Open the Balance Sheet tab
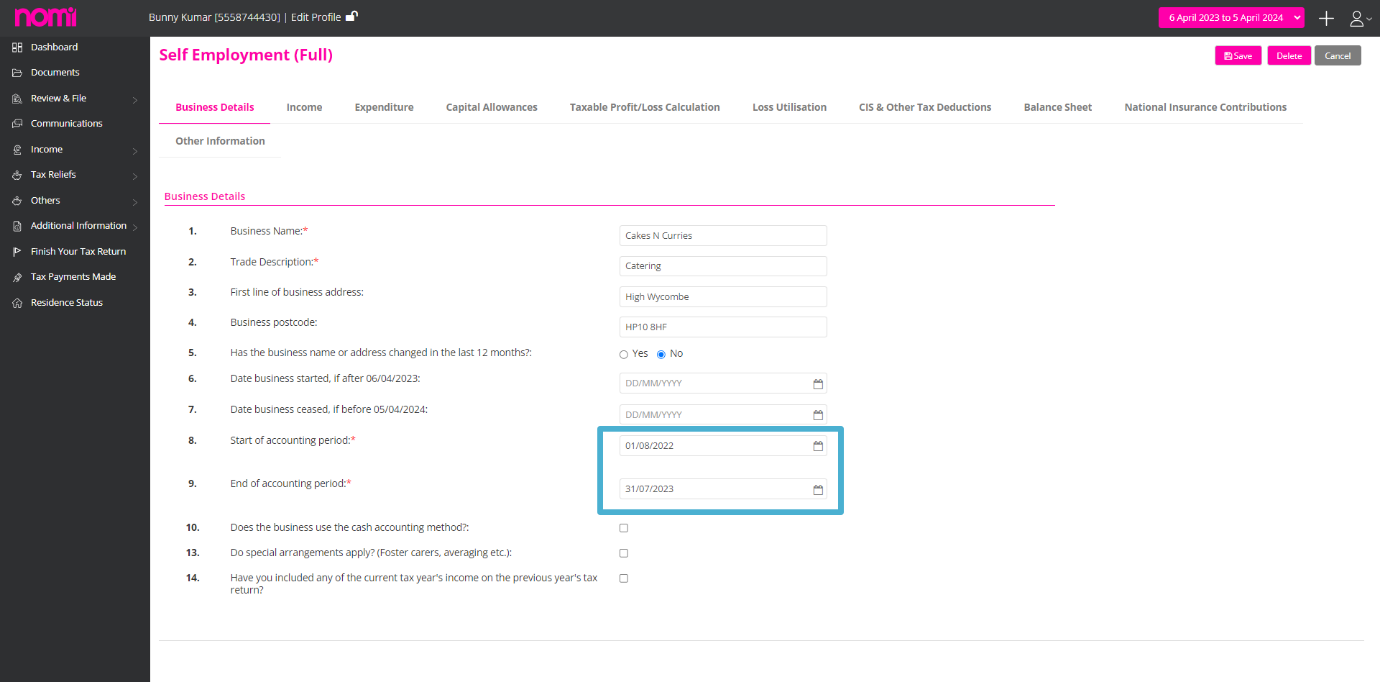 point(1058,107)
